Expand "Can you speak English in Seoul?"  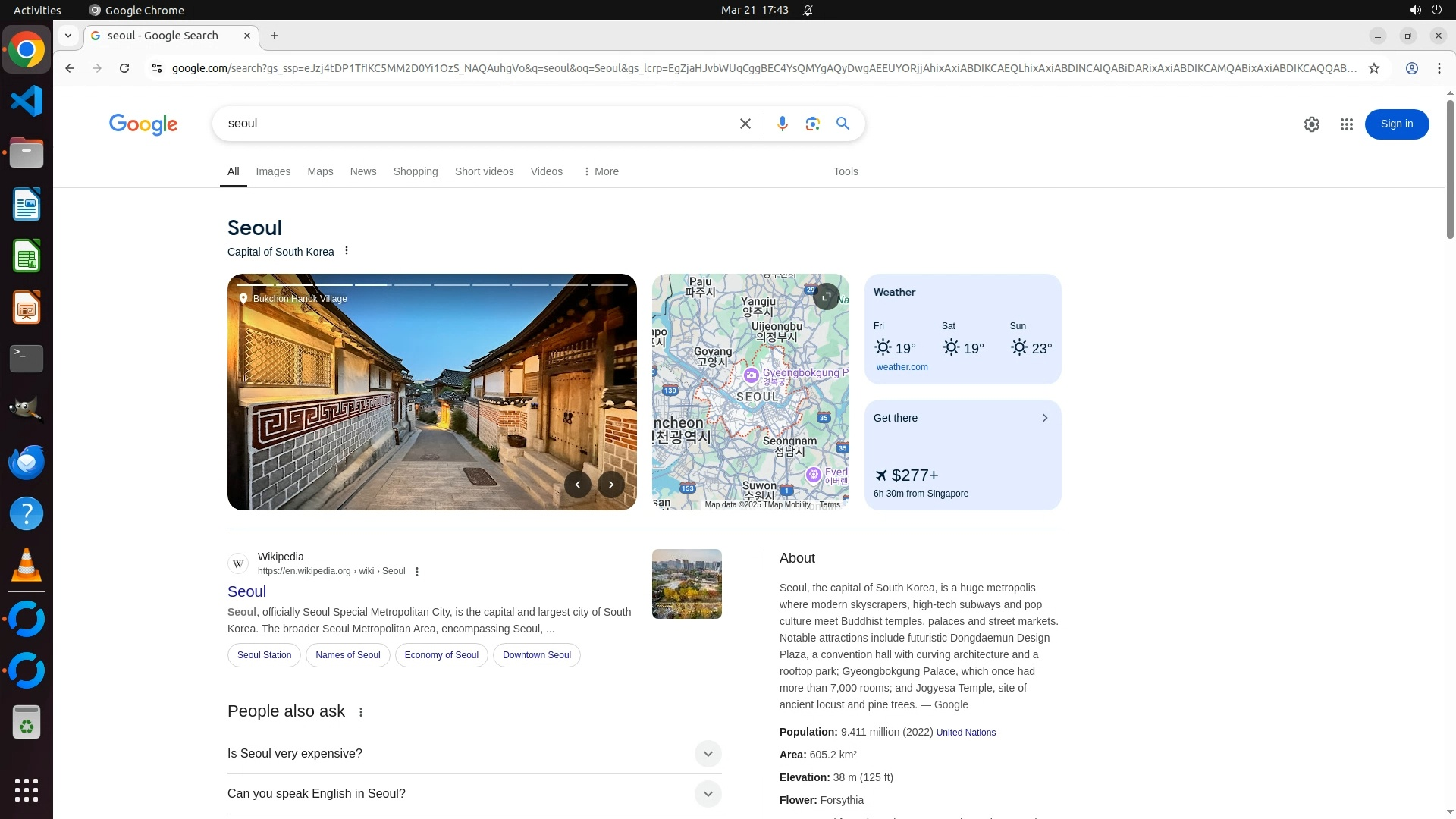[707, 794]
